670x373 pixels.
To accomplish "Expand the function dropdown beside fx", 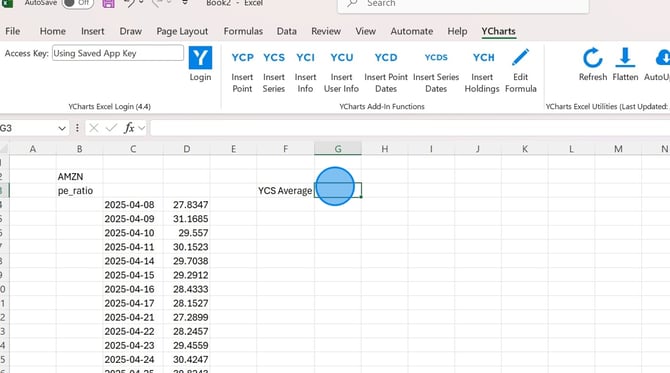I will click(142, 128).
